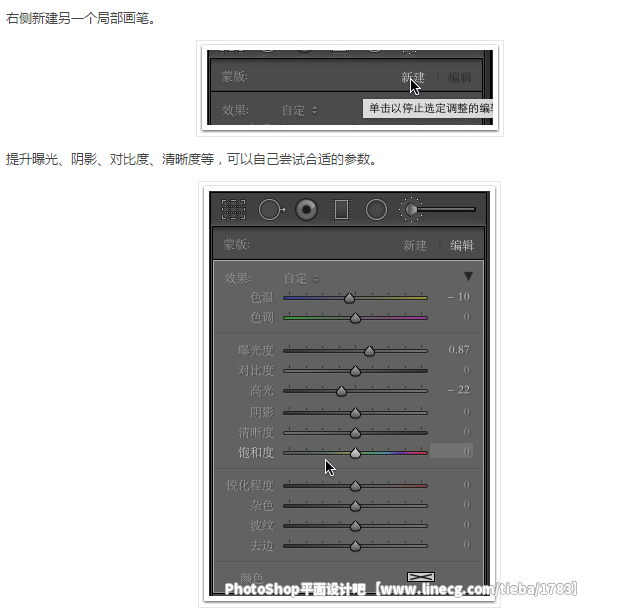Select the Red Eye Correction tool
The height and width of the screenshot is (608, 633).
(306, 210)
